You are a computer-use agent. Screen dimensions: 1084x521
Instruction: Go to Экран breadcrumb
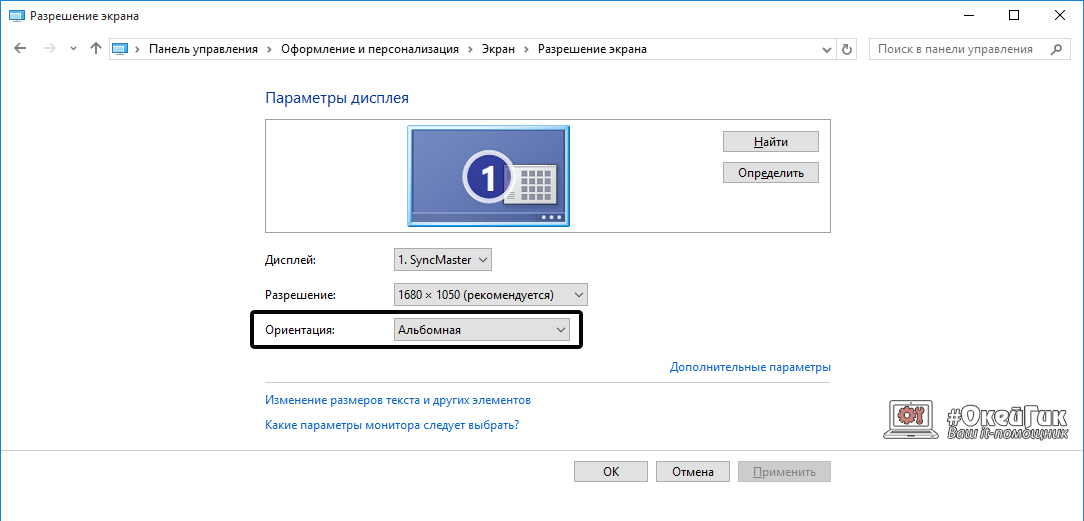498,49
